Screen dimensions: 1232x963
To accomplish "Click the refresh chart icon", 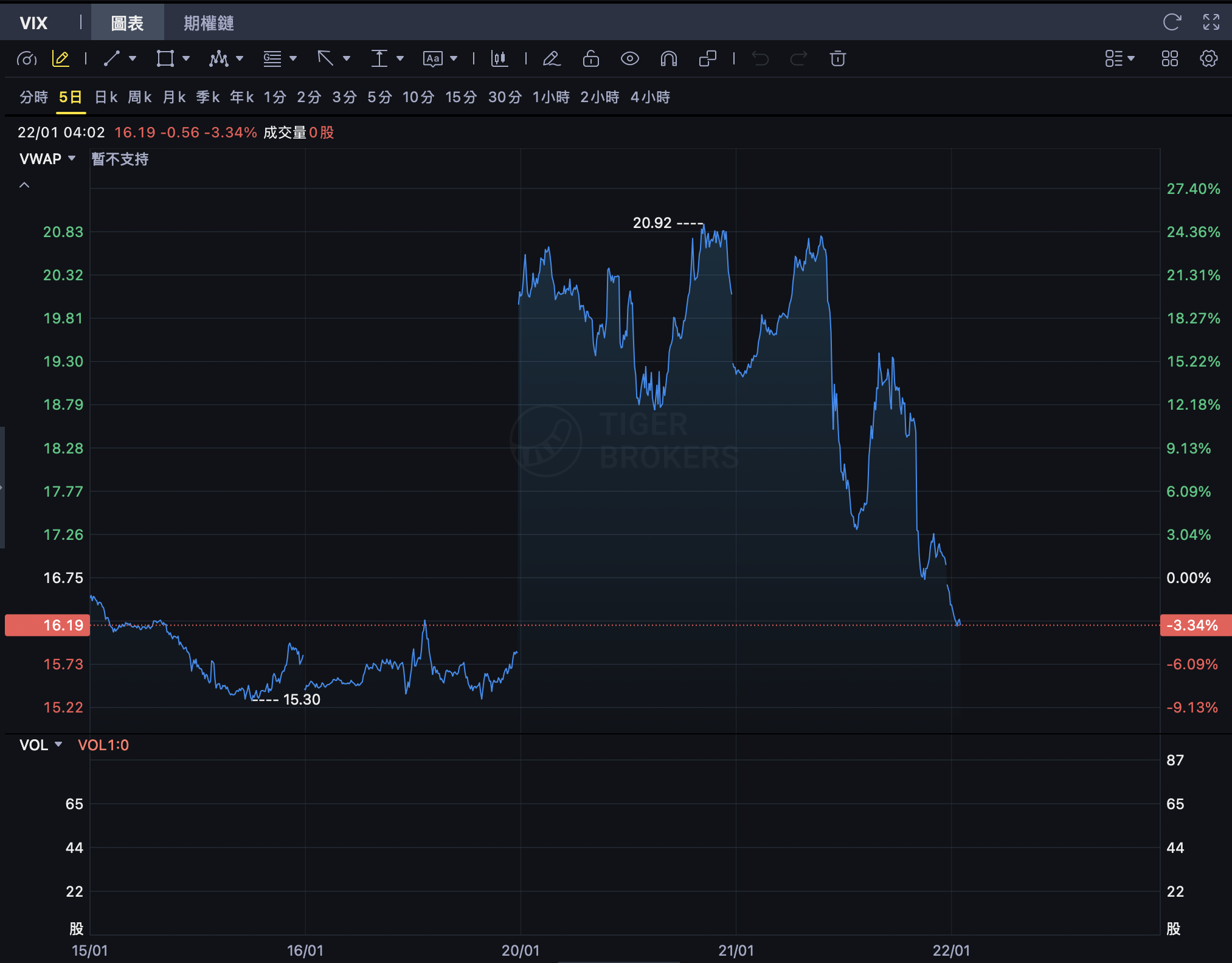I will click(1171, 22).
